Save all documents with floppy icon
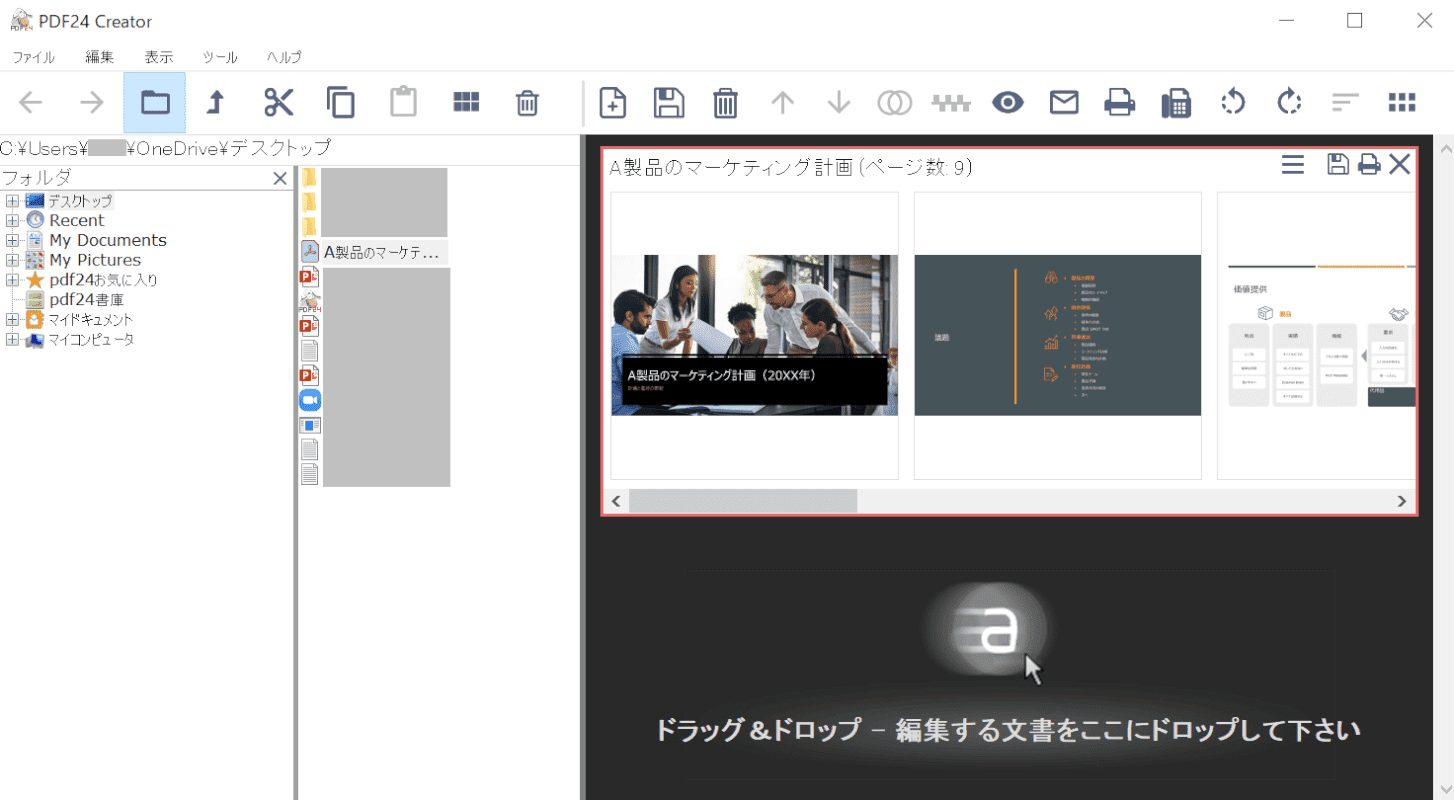 [668, 102]
